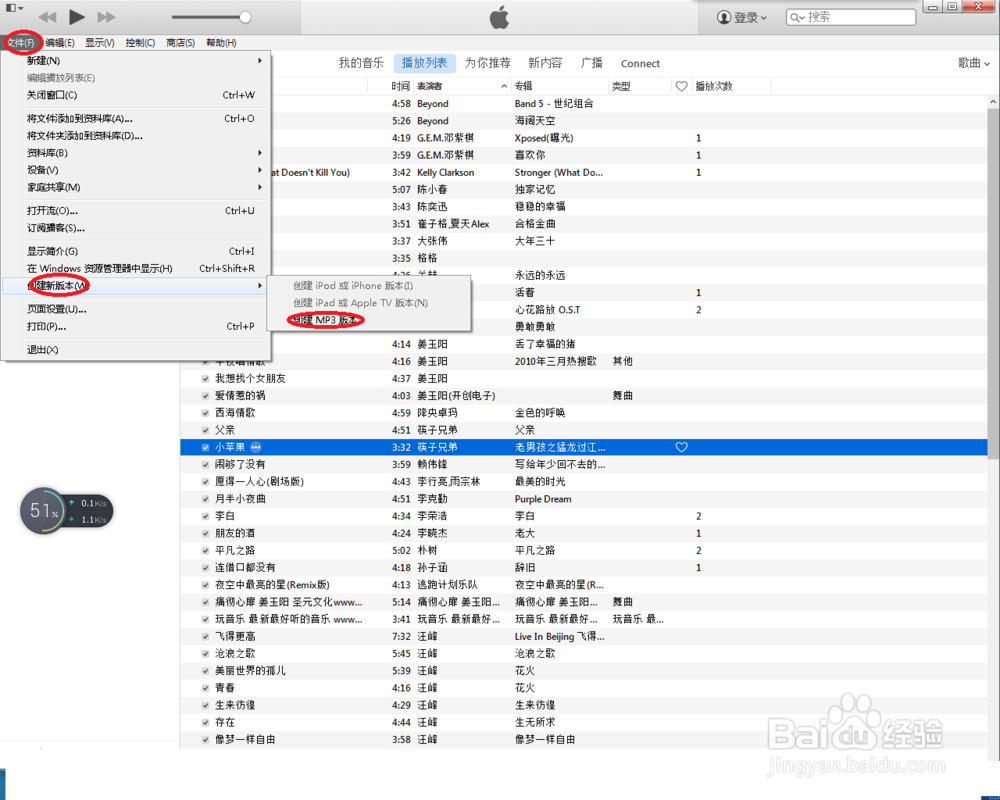Open the more options dots beside 小苹果
The width and height of the screenshot is (1000, 800).
click(x=256, y=447)
